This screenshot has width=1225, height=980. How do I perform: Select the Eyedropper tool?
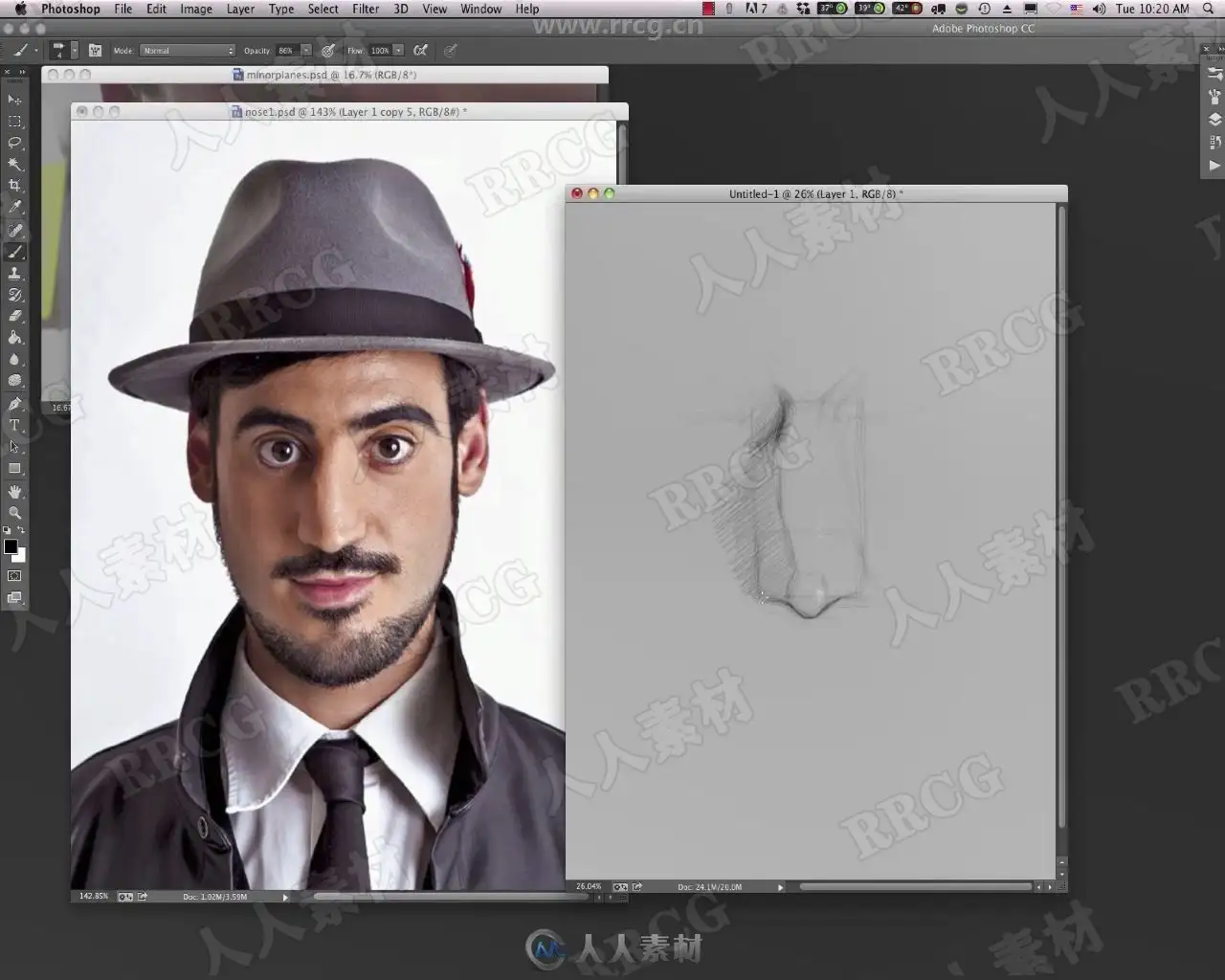(14, 207)
